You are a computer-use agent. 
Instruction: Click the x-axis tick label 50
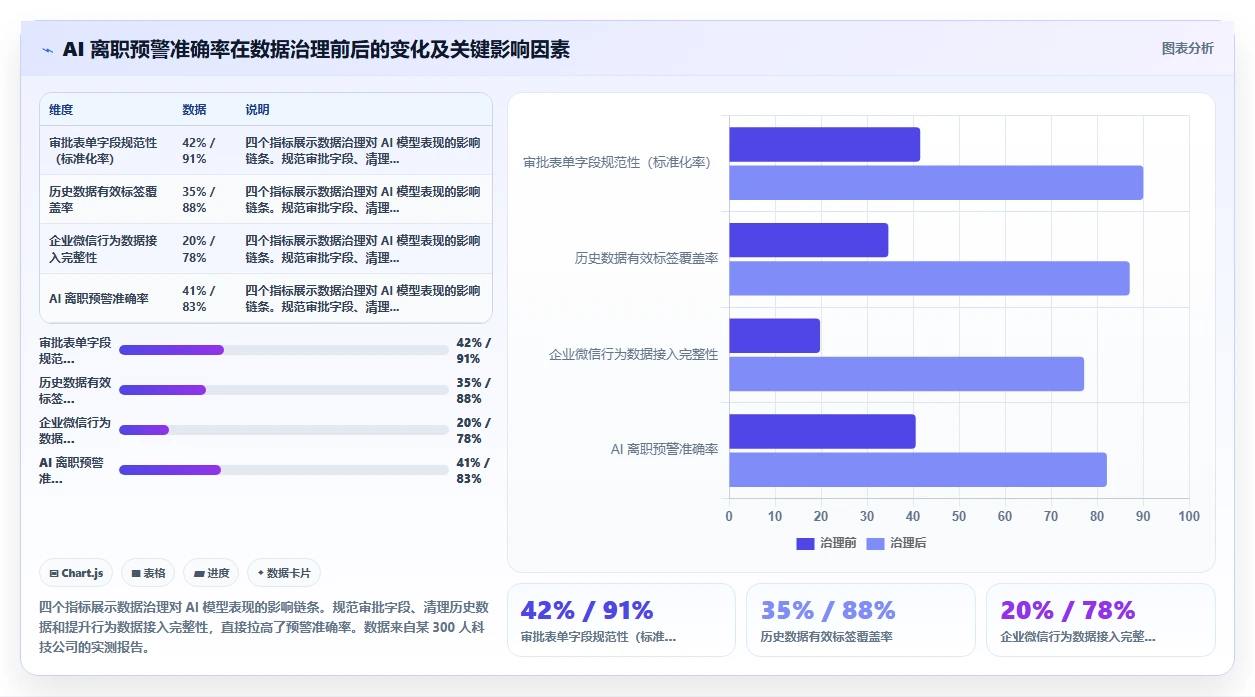(x=959, y=516)
